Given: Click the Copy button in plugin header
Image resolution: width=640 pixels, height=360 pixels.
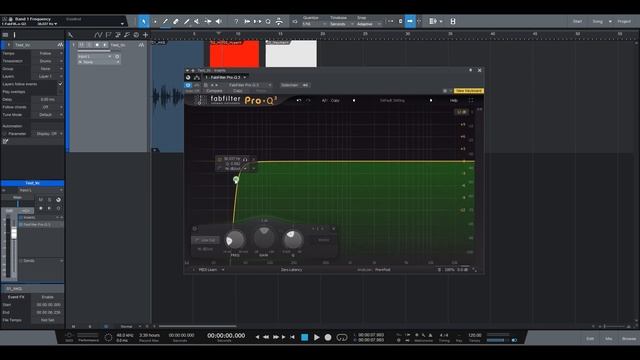Looking at the screenshot, I should (238, 91).
